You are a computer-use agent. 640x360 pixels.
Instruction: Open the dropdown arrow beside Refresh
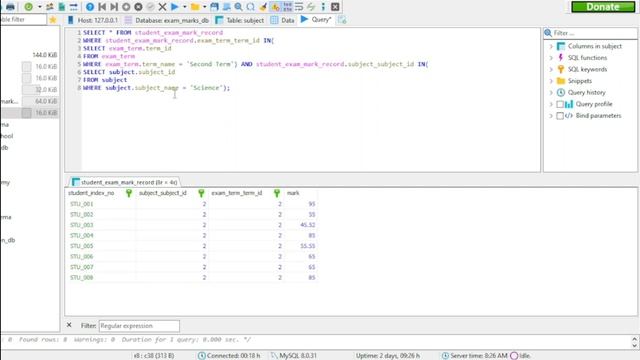[x=40, y=7]
